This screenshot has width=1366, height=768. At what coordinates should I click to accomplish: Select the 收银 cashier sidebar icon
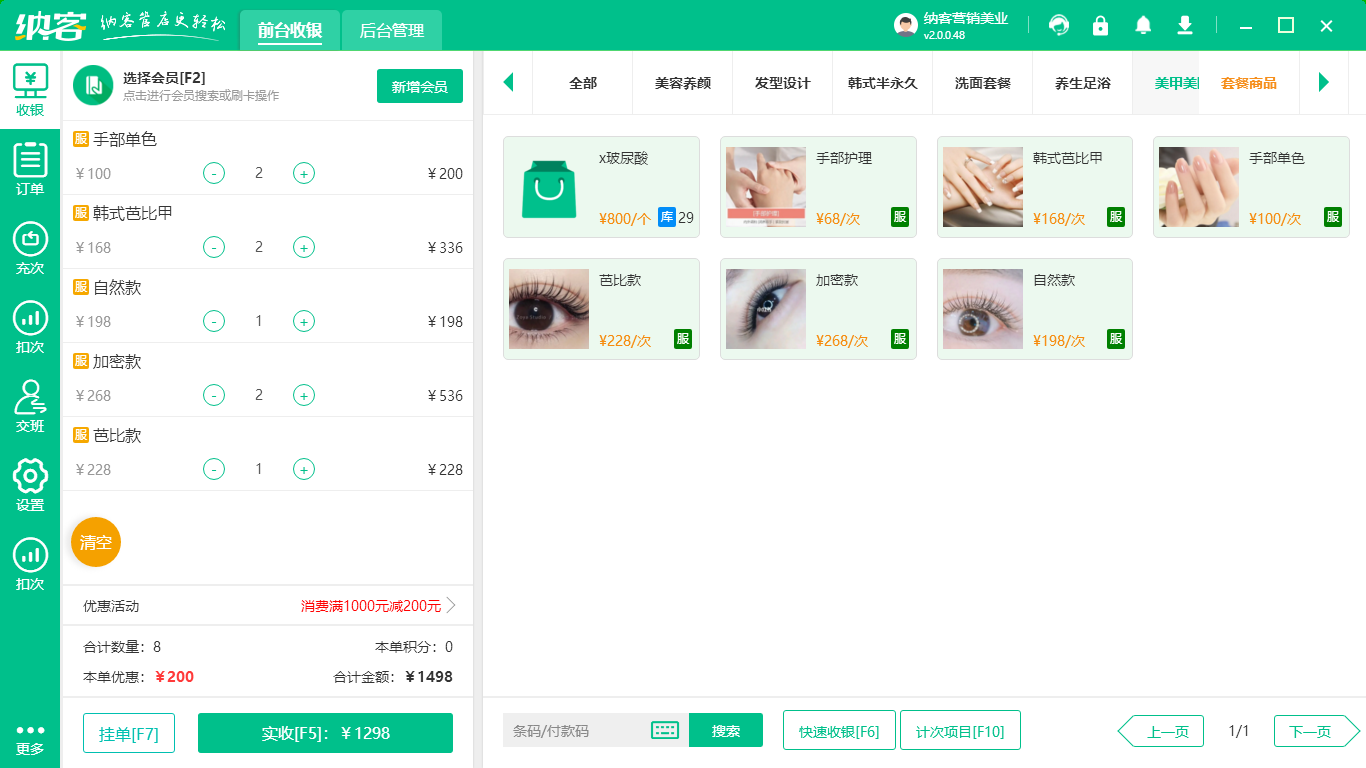29,88
